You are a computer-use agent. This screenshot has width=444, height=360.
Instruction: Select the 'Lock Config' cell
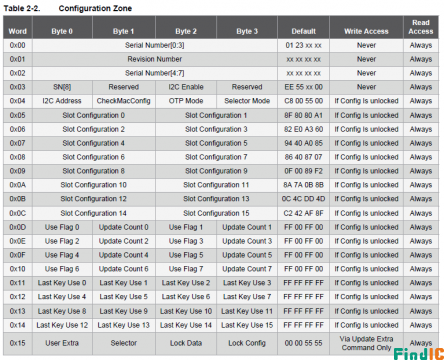pos(247,343)
